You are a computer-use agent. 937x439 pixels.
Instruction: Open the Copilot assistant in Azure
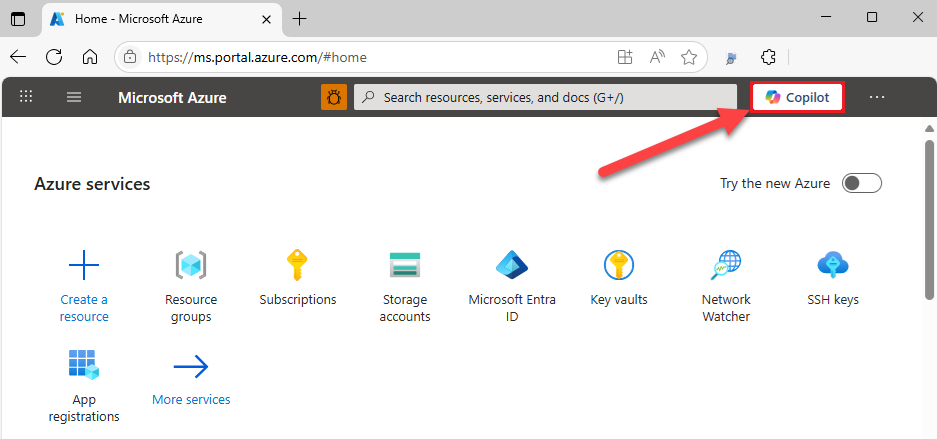click(798, 97)
